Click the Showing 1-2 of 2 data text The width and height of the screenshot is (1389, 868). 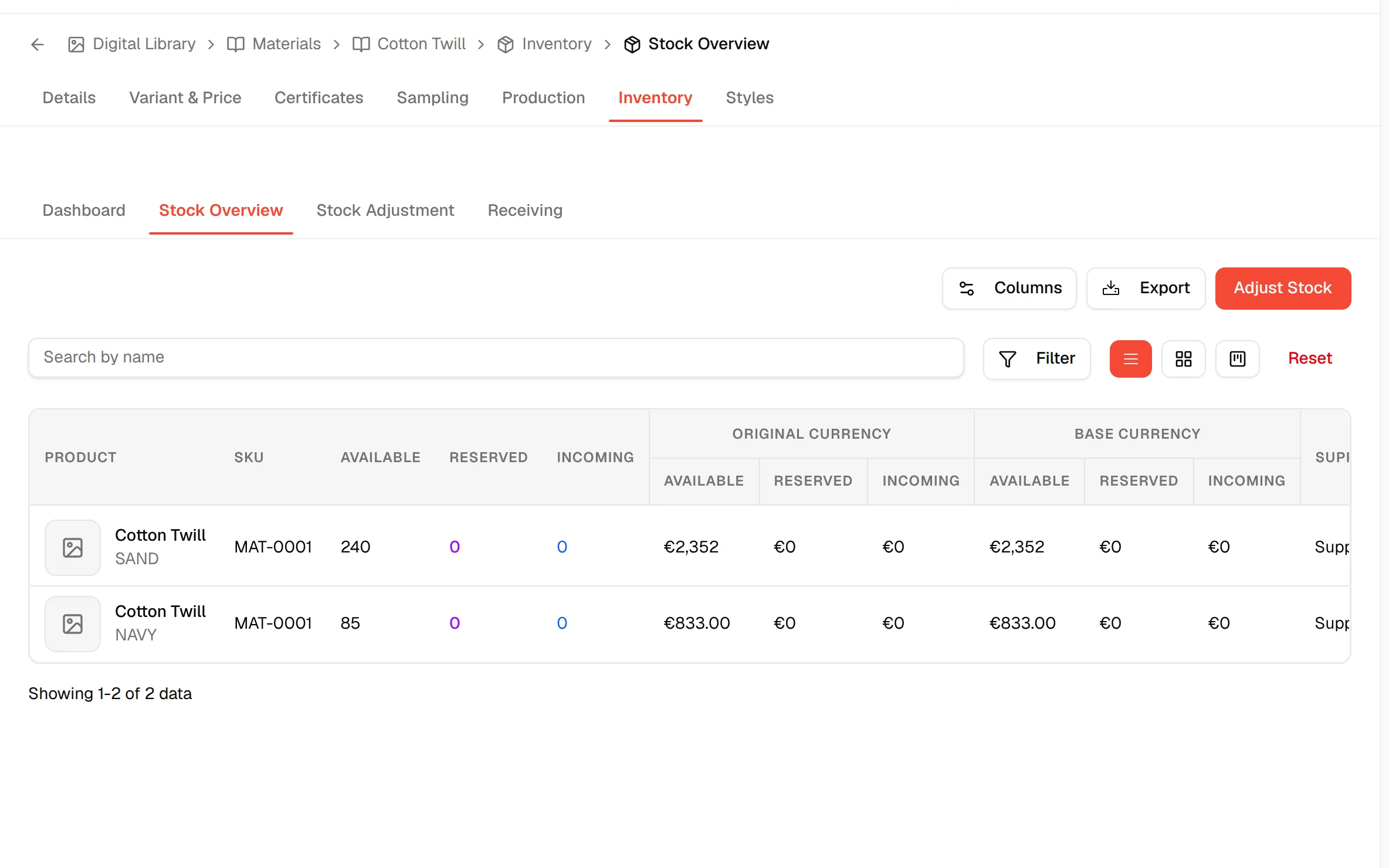[110, 693]
